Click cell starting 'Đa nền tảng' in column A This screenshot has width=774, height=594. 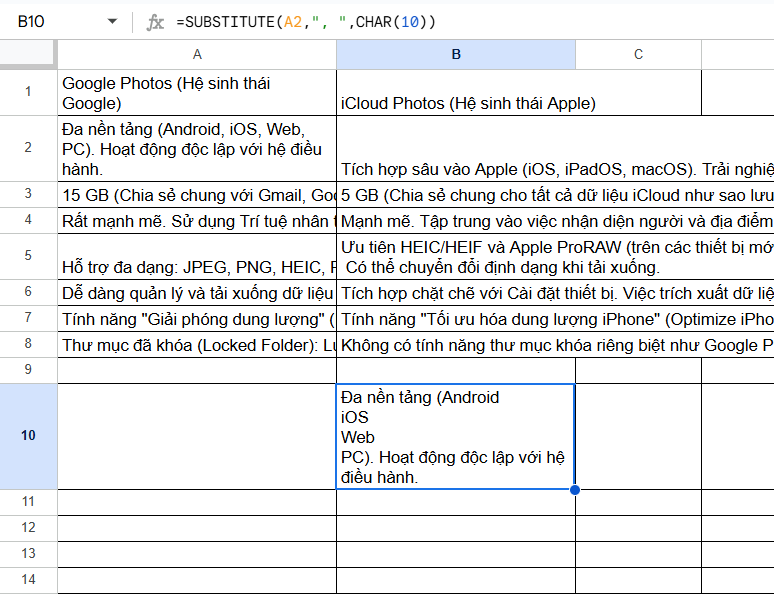coord(197,149)
